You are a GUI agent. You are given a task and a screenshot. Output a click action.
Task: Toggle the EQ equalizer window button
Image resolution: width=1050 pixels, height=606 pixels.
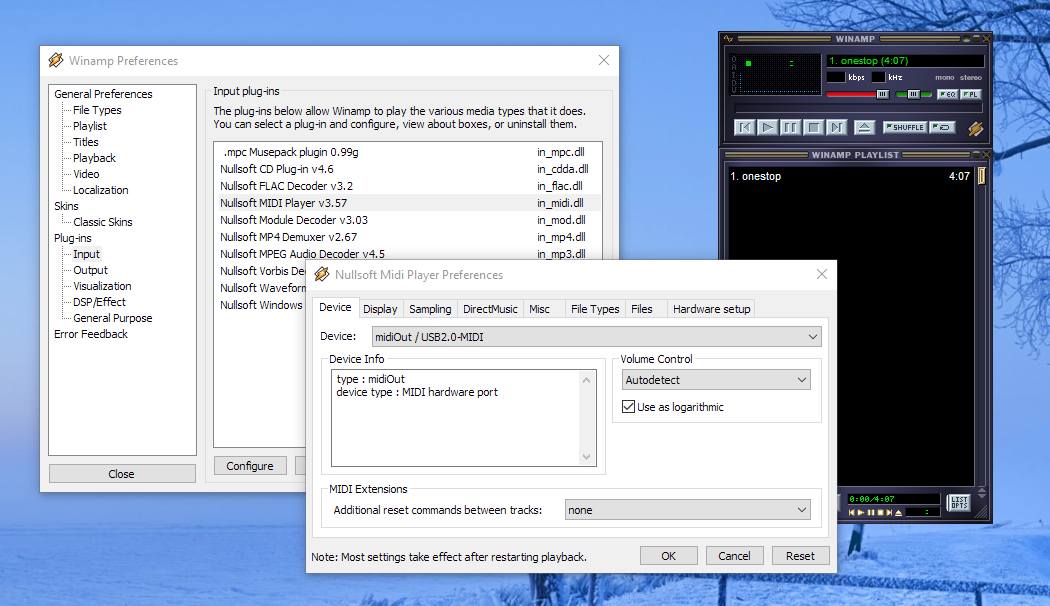pos(948,94)
